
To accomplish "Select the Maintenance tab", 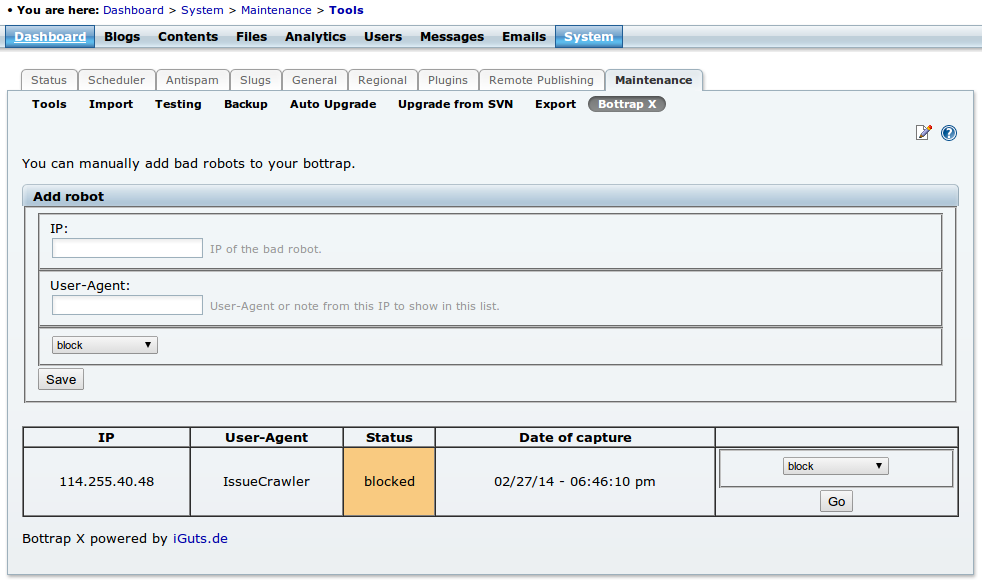I will (654, 80).
